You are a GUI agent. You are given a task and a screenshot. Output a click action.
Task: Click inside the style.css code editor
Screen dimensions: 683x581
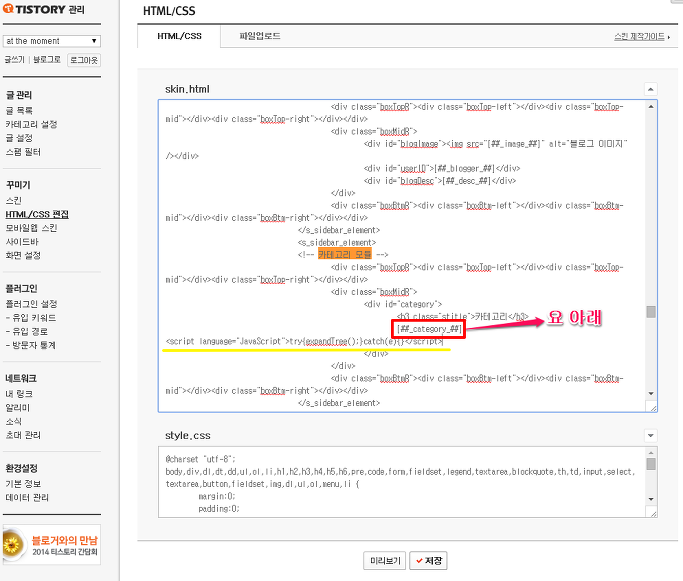tap(402, 482)
